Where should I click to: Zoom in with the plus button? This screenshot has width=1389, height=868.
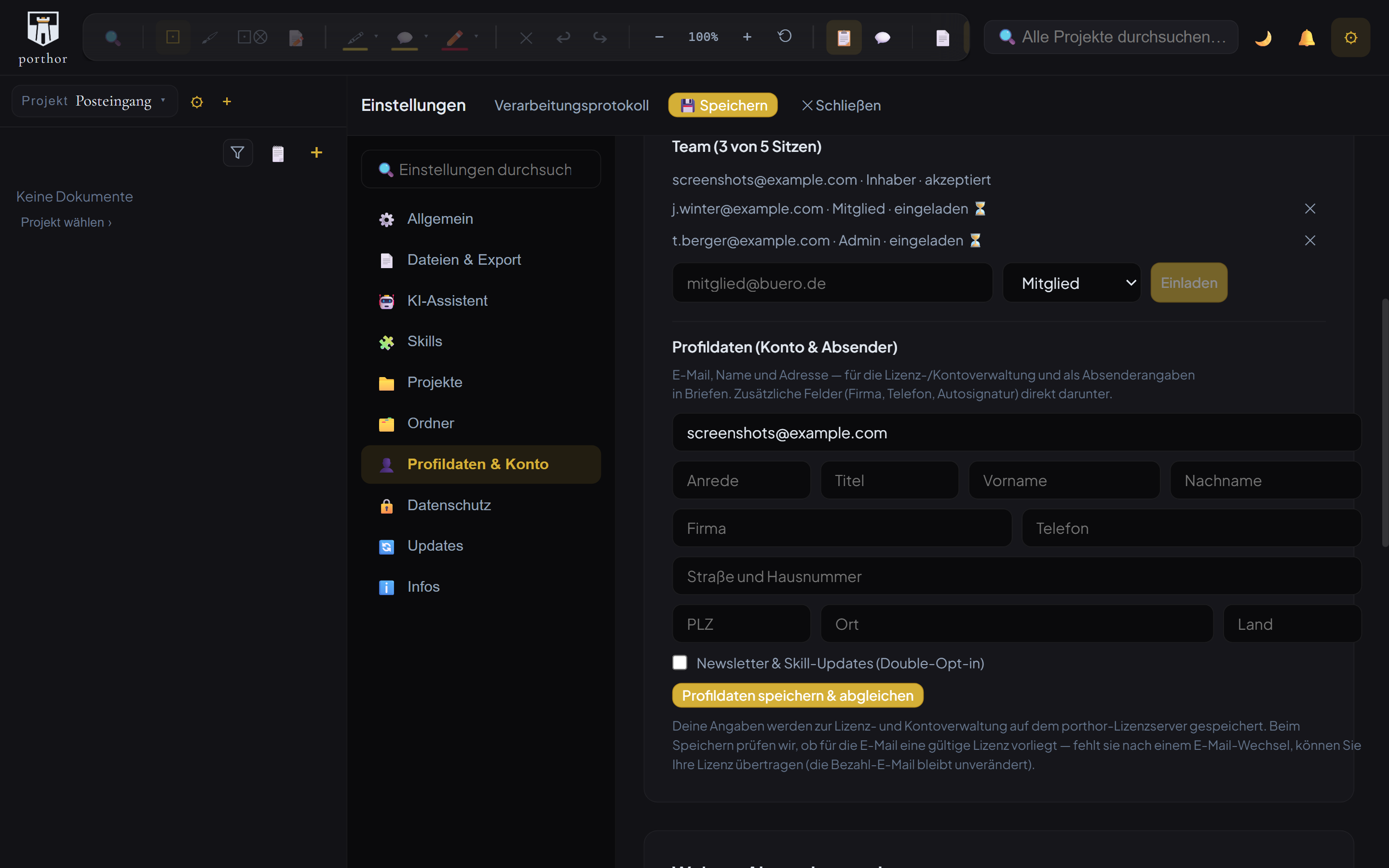tap(747, 37)
